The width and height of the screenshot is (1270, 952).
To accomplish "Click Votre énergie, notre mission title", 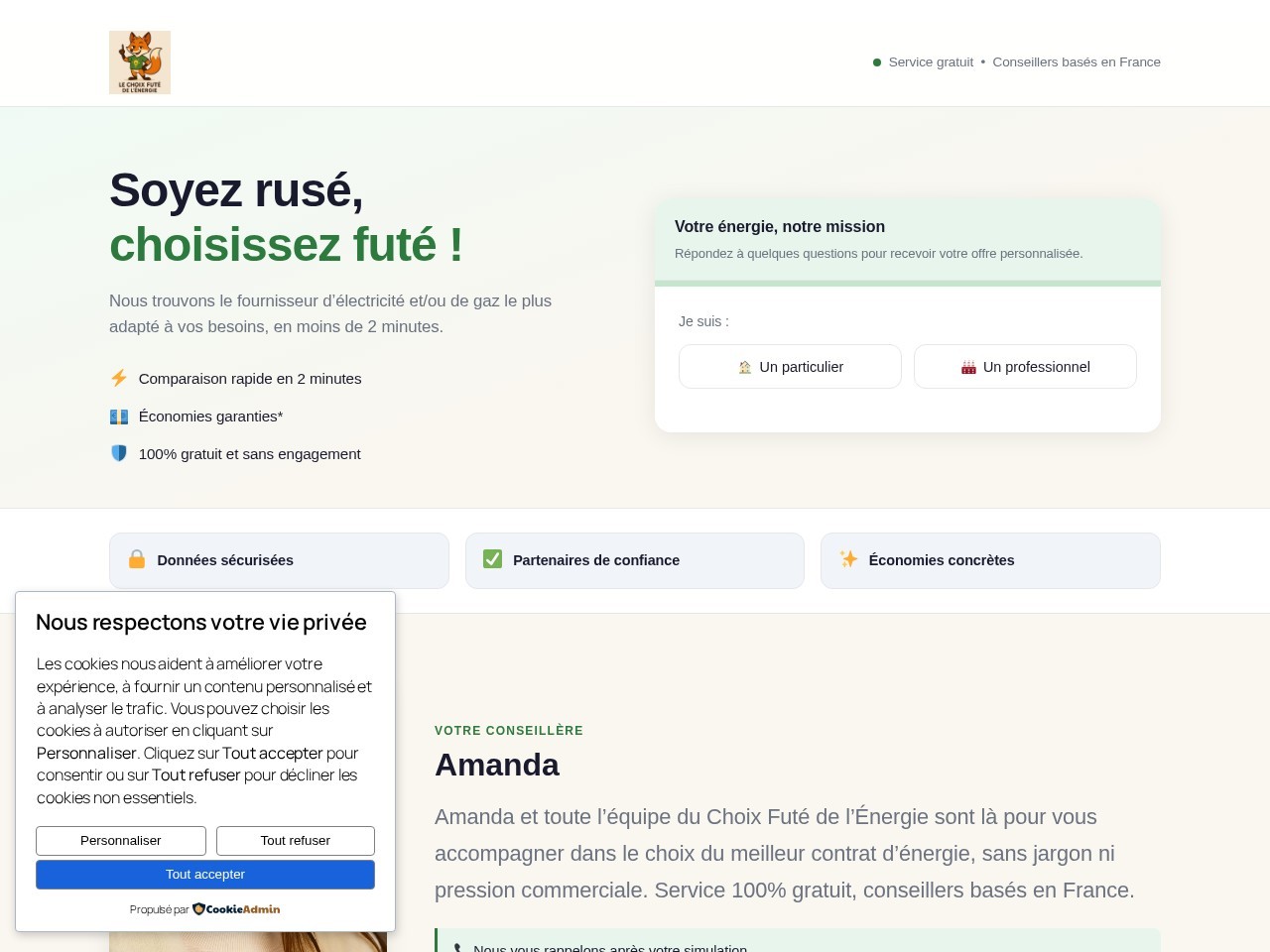I will (x=780, y=227).
